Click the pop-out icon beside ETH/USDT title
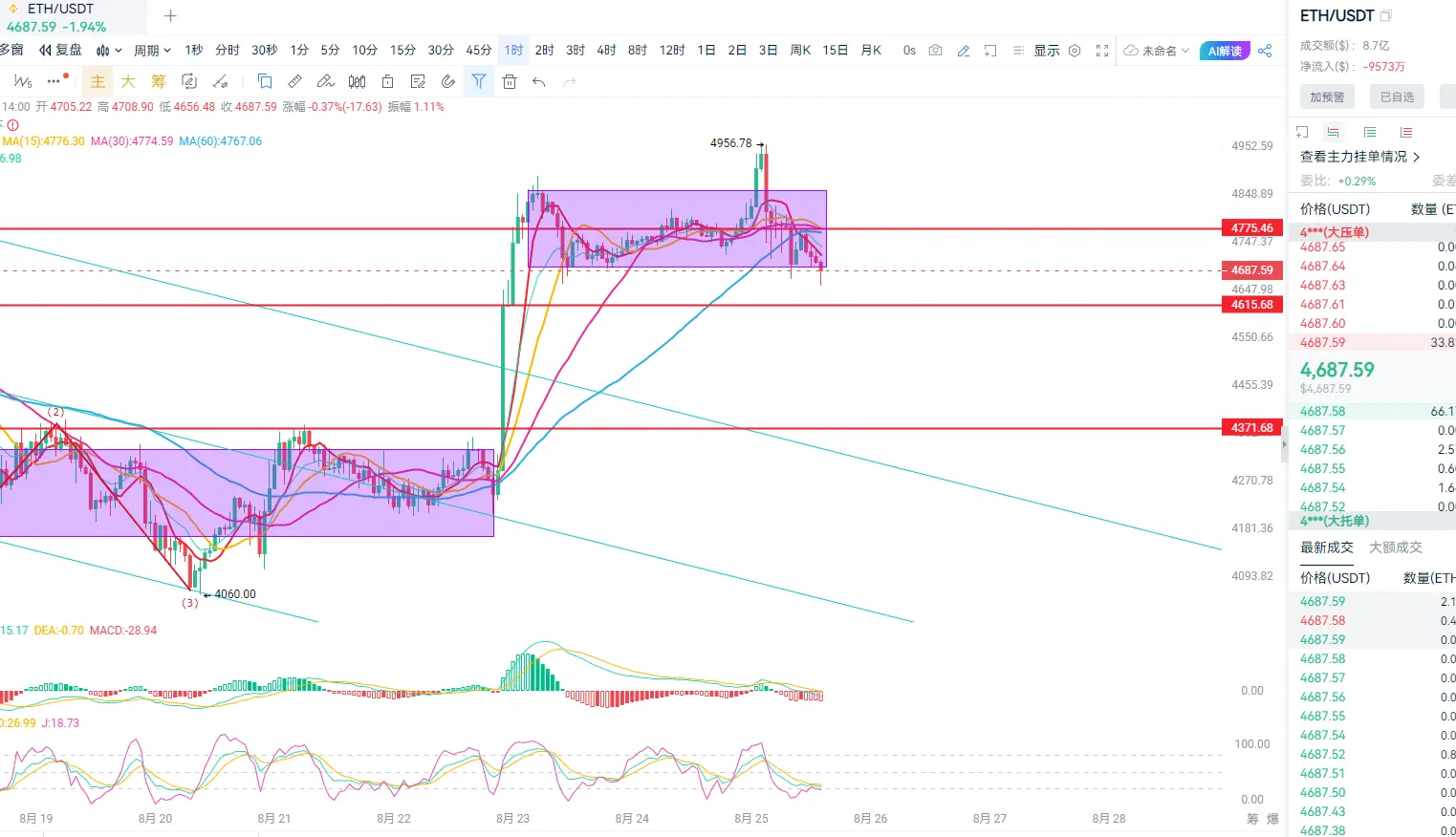 pos(1386,16)
